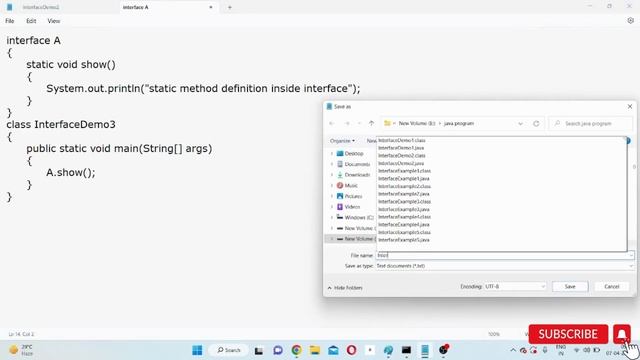Click 100% zoom level in status bar
The image size is (640, 360).
coord(494,334)
